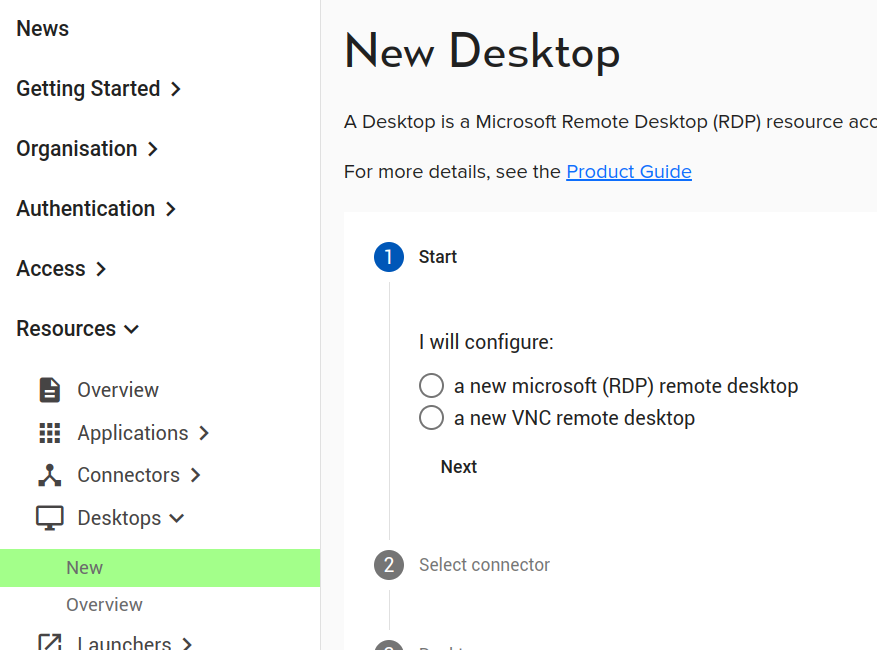Screen dimensions: 877x650
Task: Click the Launchers external-link icon
Action: 49,643
